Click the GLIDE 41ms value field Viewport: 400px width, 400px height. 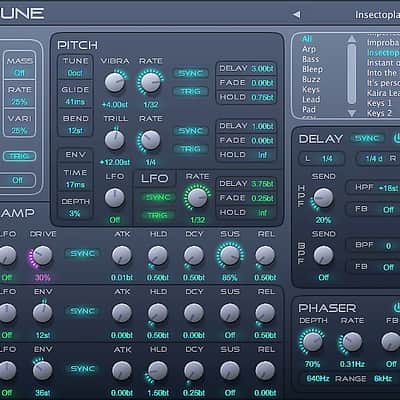75,102
